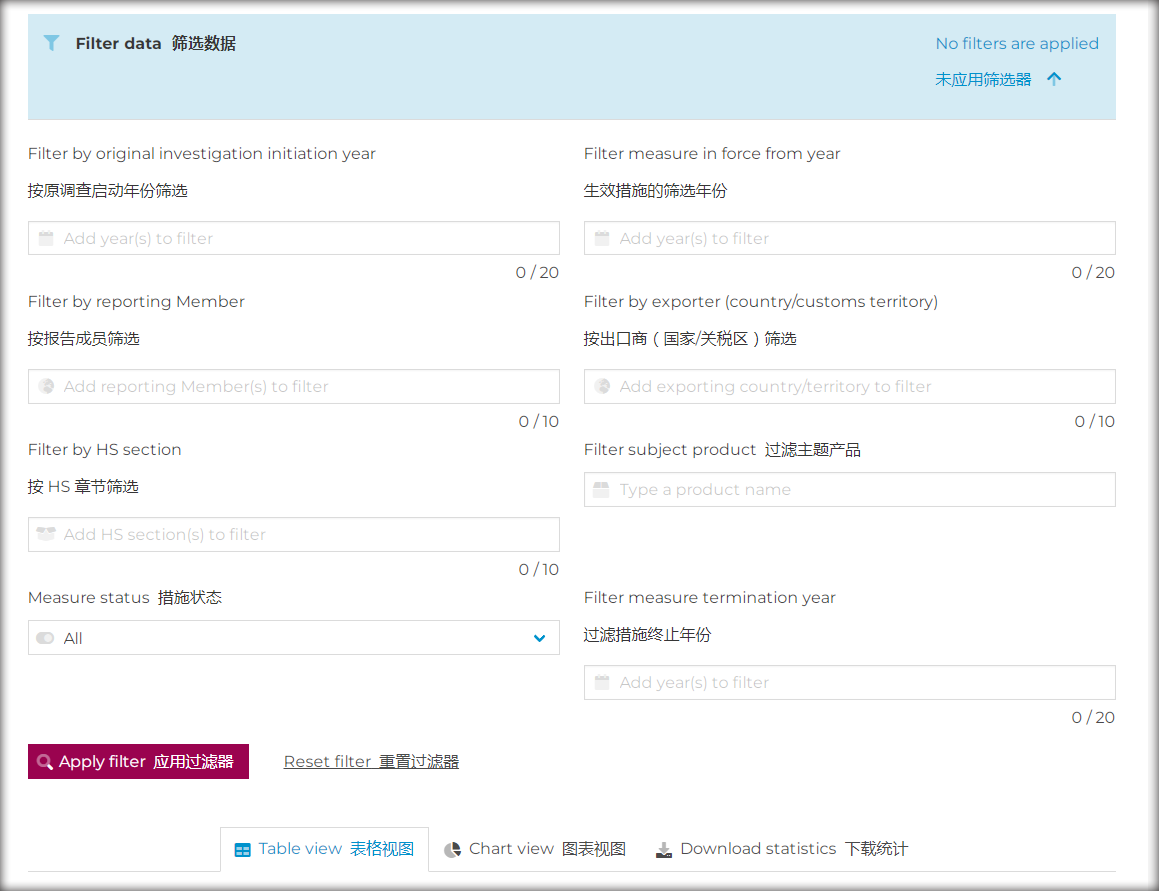
Task: Switch to the Chart view tab
Action: coord(535,849)
